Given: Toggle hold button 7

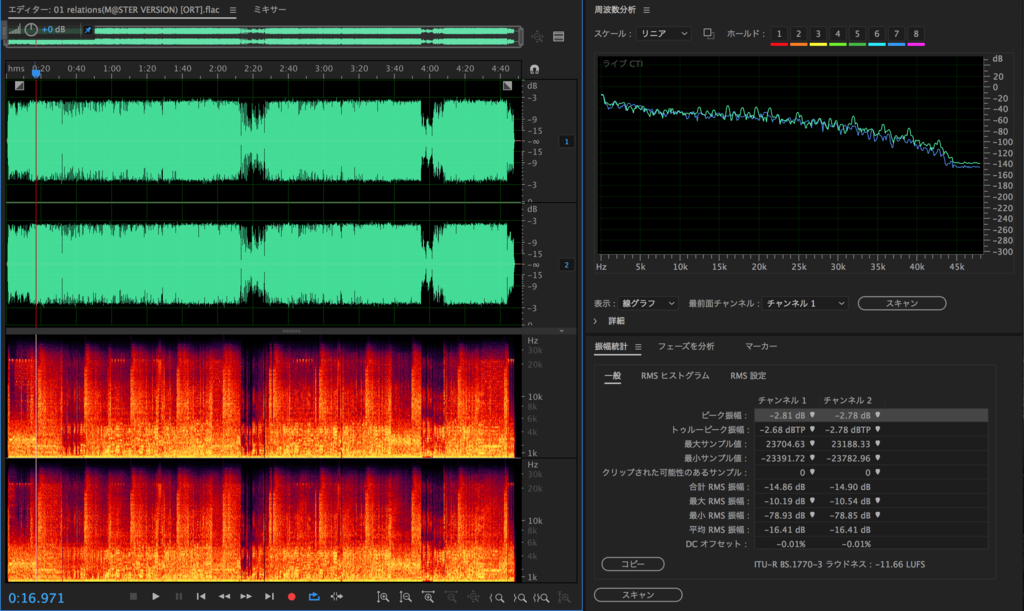Looking at the screenshot, I should pyautogui.click(x=897, y=34).
